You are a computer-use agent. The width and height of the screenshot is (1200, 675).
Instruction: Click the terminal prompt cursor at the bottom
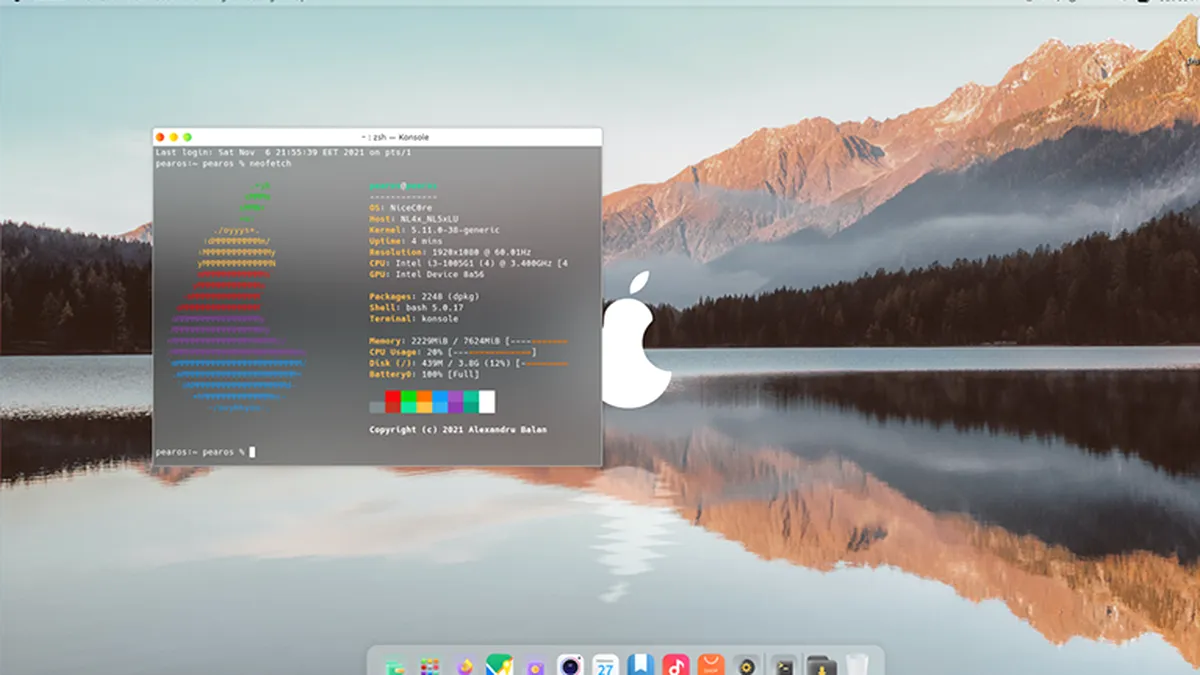pyautogui.click(x=252, y=452)
